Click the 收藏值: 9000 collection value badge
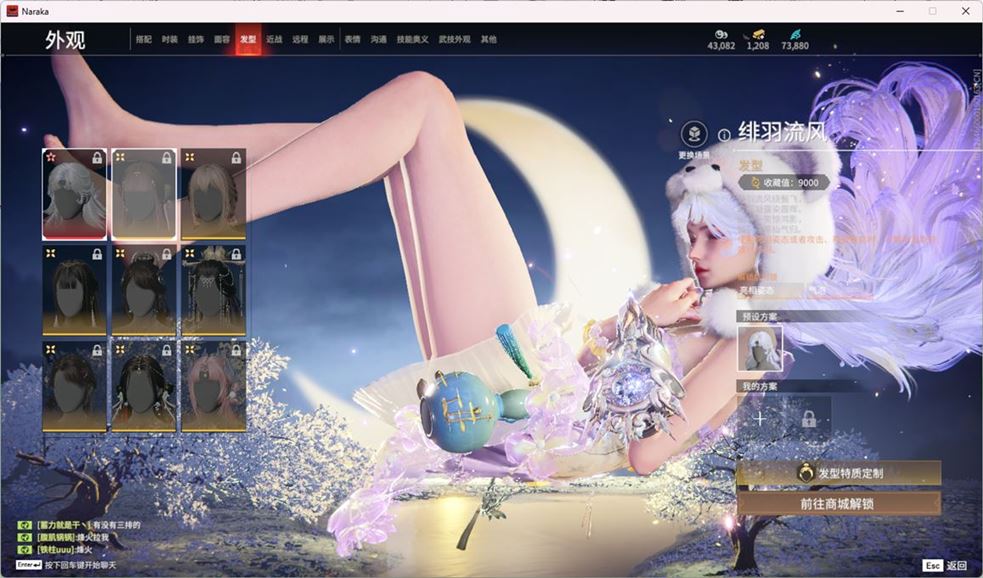Viewport: 983px width, 578px height. (x=785, y=182)
